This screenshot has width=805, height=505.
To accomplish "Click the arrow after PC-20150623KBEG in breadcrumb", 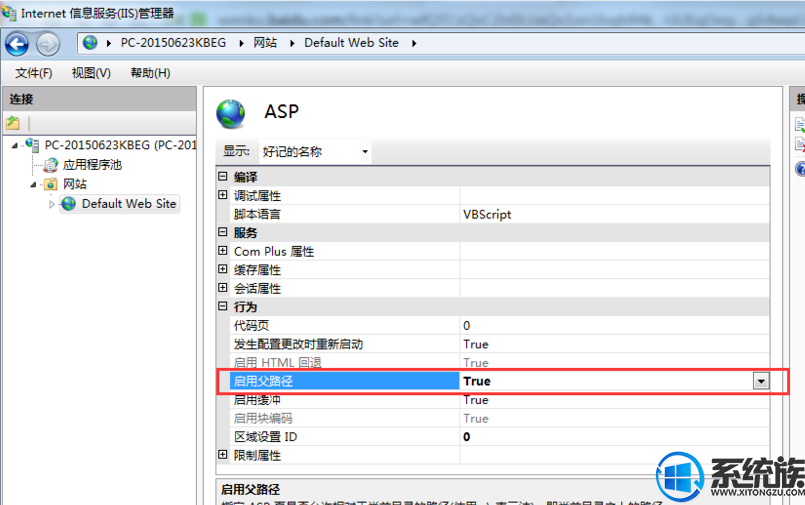I will point(241,43).
